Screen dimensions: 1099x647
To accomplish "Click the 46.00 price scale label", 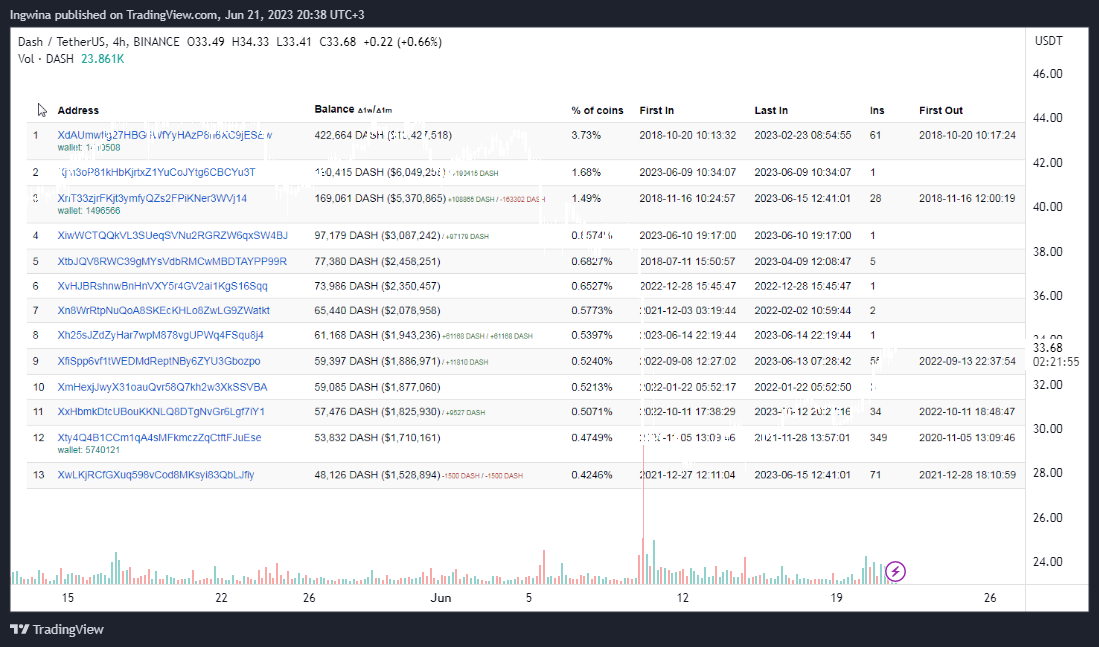I will coord(1047,74).
